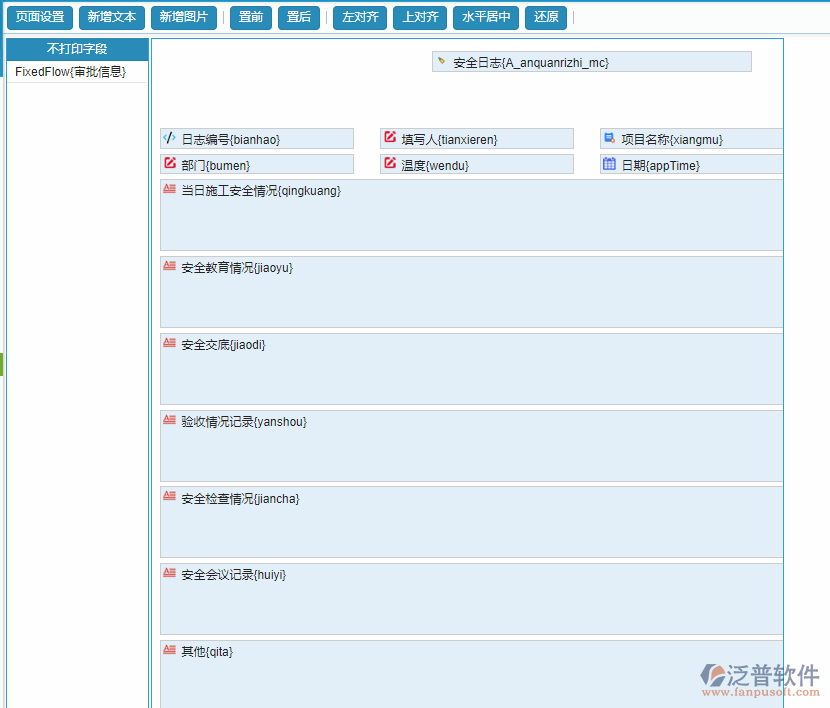Click the textarea icon on 其他 field
Screen dimensions: 830x708
click(169, 649)
